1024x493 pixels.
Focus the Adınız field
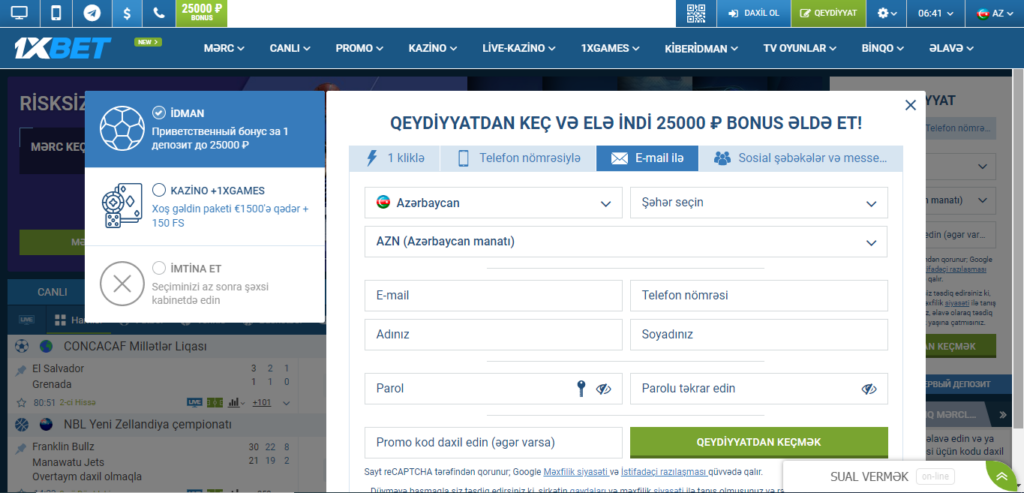point(494,334)
